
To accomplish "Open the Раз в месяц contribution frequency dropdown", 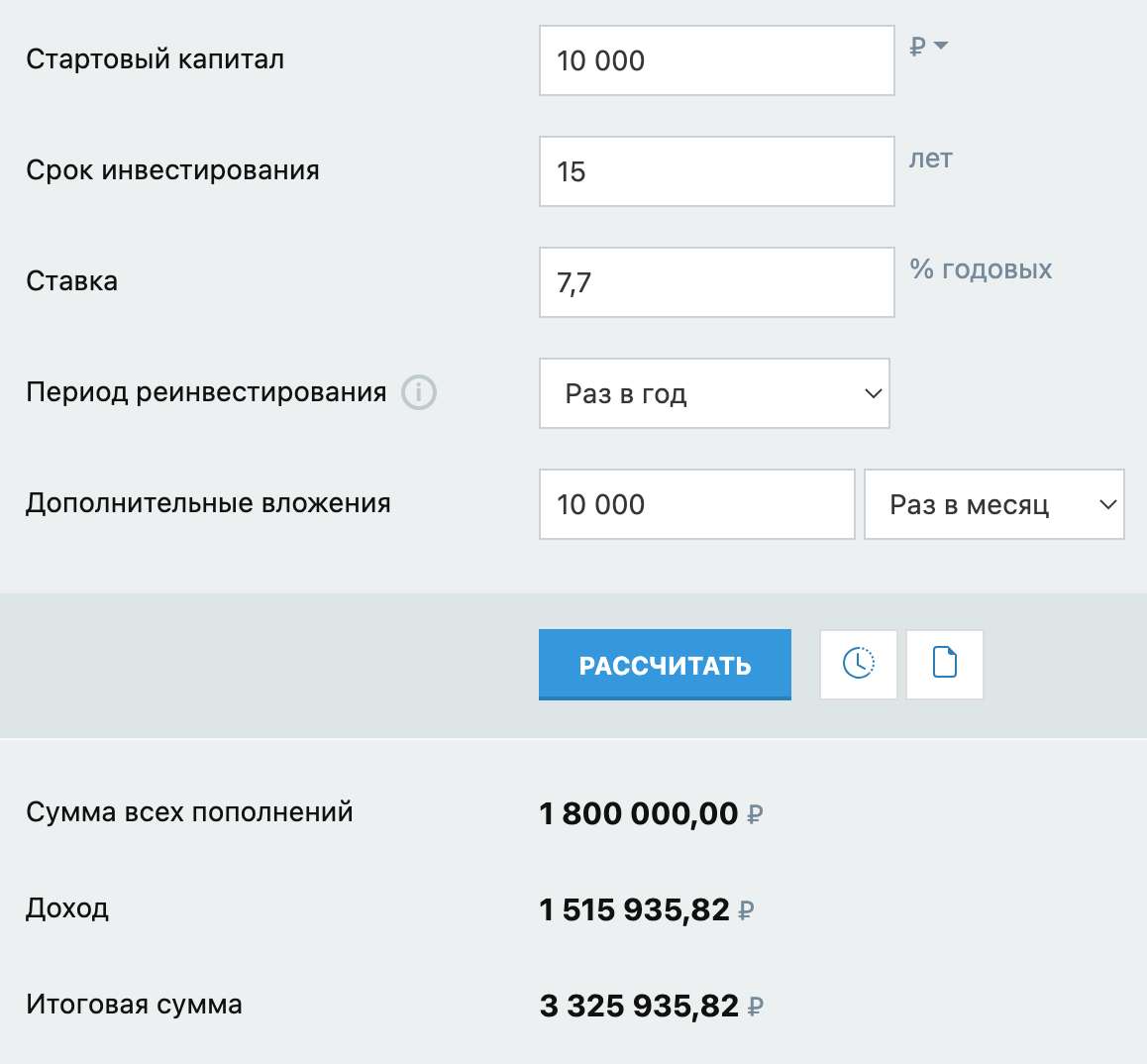I will click(993, 504).
